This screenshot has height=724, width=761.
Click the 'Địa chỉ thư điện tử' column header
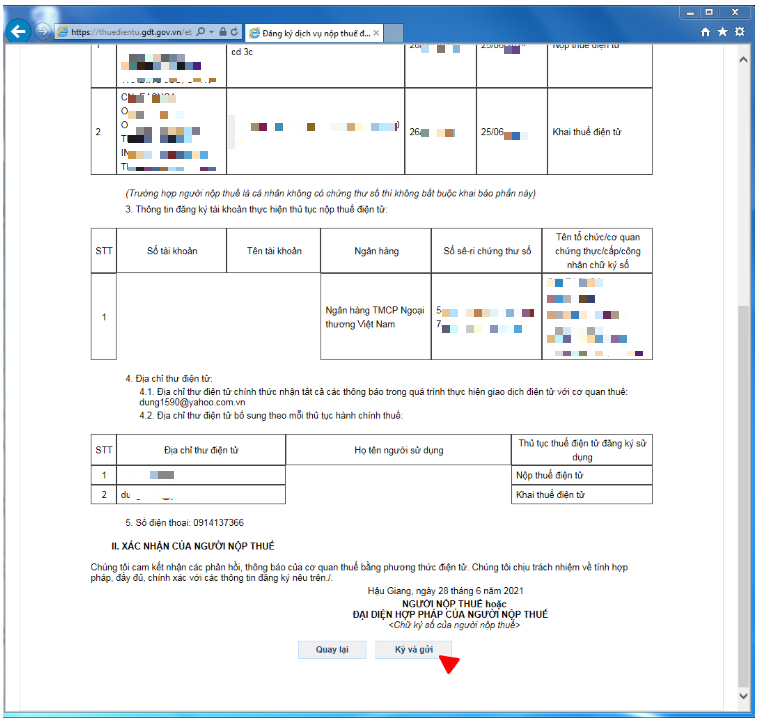[201, 450]
